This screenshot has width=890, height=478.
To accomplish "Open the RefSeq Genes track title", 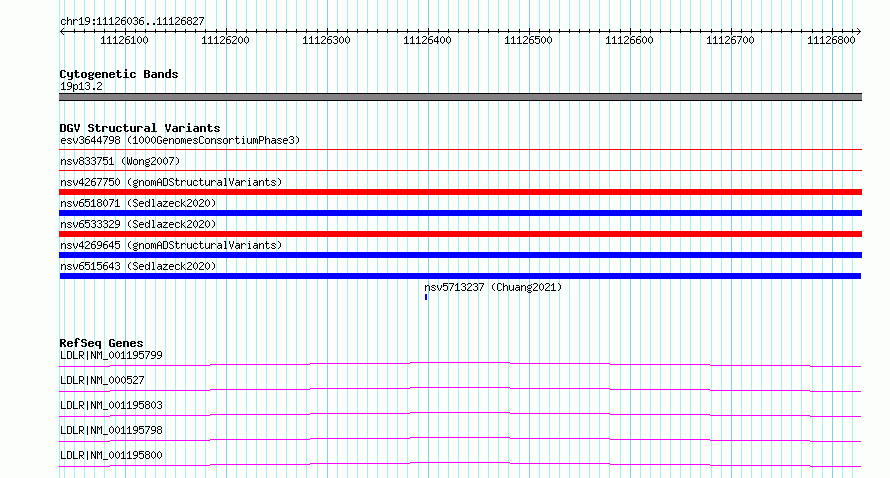I will [x=101, y=343].
